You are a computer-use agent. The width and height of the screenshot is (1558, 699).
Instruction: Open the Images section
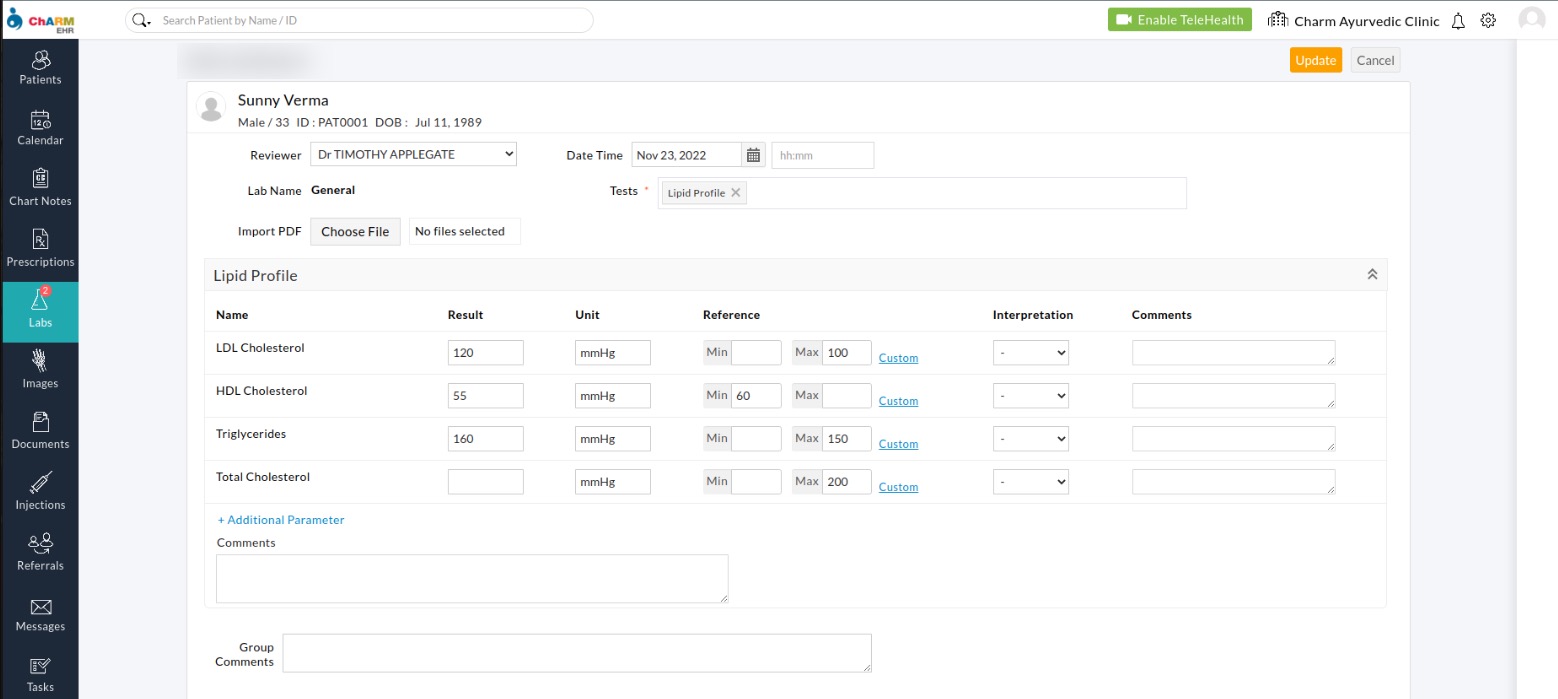click(x=40, y=371)
